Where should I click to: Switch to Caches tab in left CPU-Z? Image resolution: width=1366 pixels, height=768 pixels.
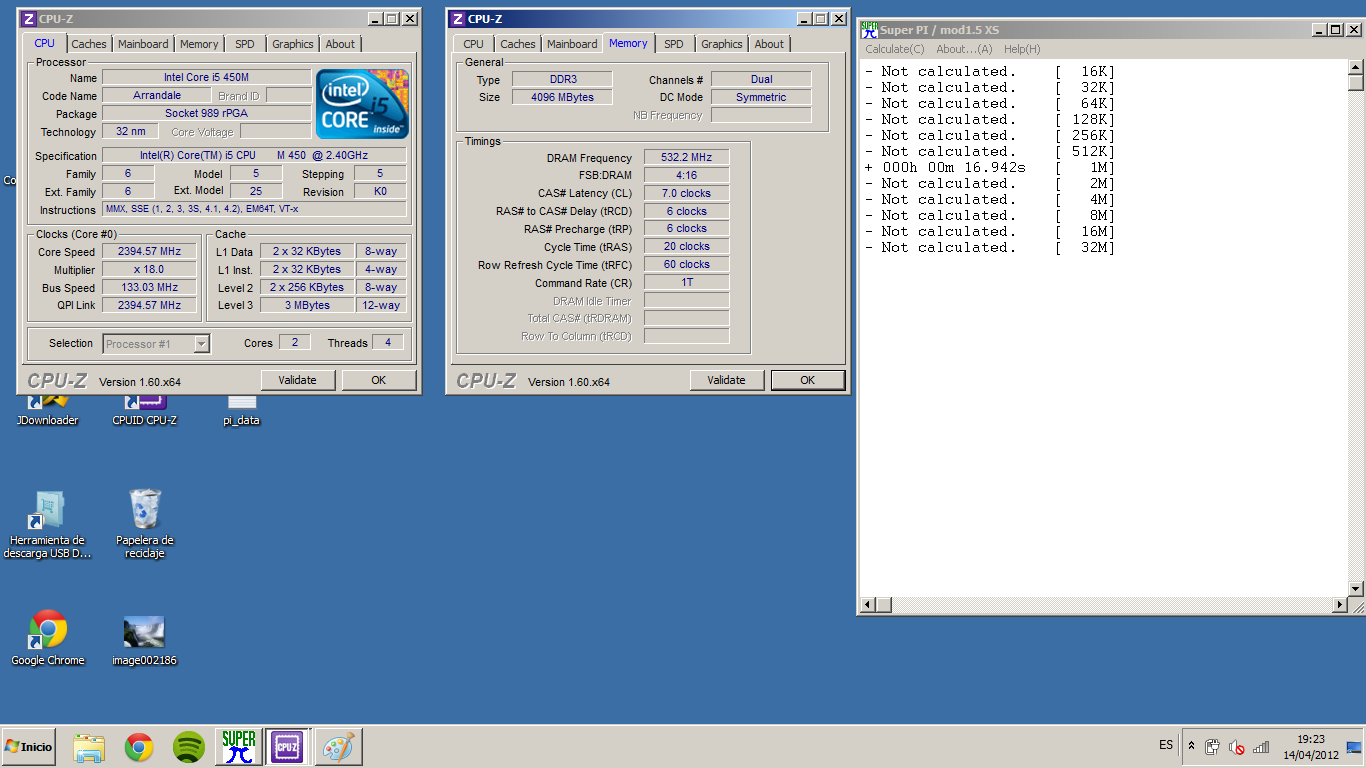pos(89,44)
